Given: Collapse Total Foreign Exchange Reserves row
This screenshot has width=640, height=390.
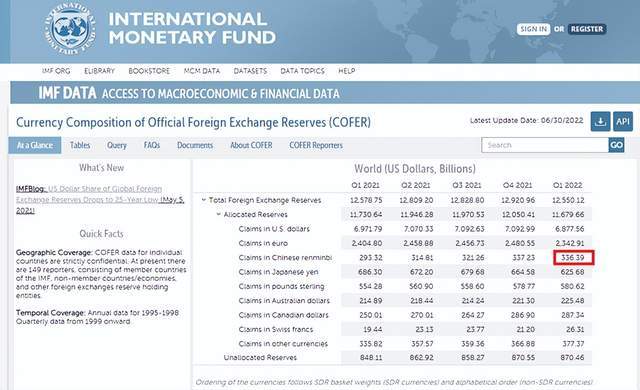Looking at the screenshot, I should [x=204, y=200].
